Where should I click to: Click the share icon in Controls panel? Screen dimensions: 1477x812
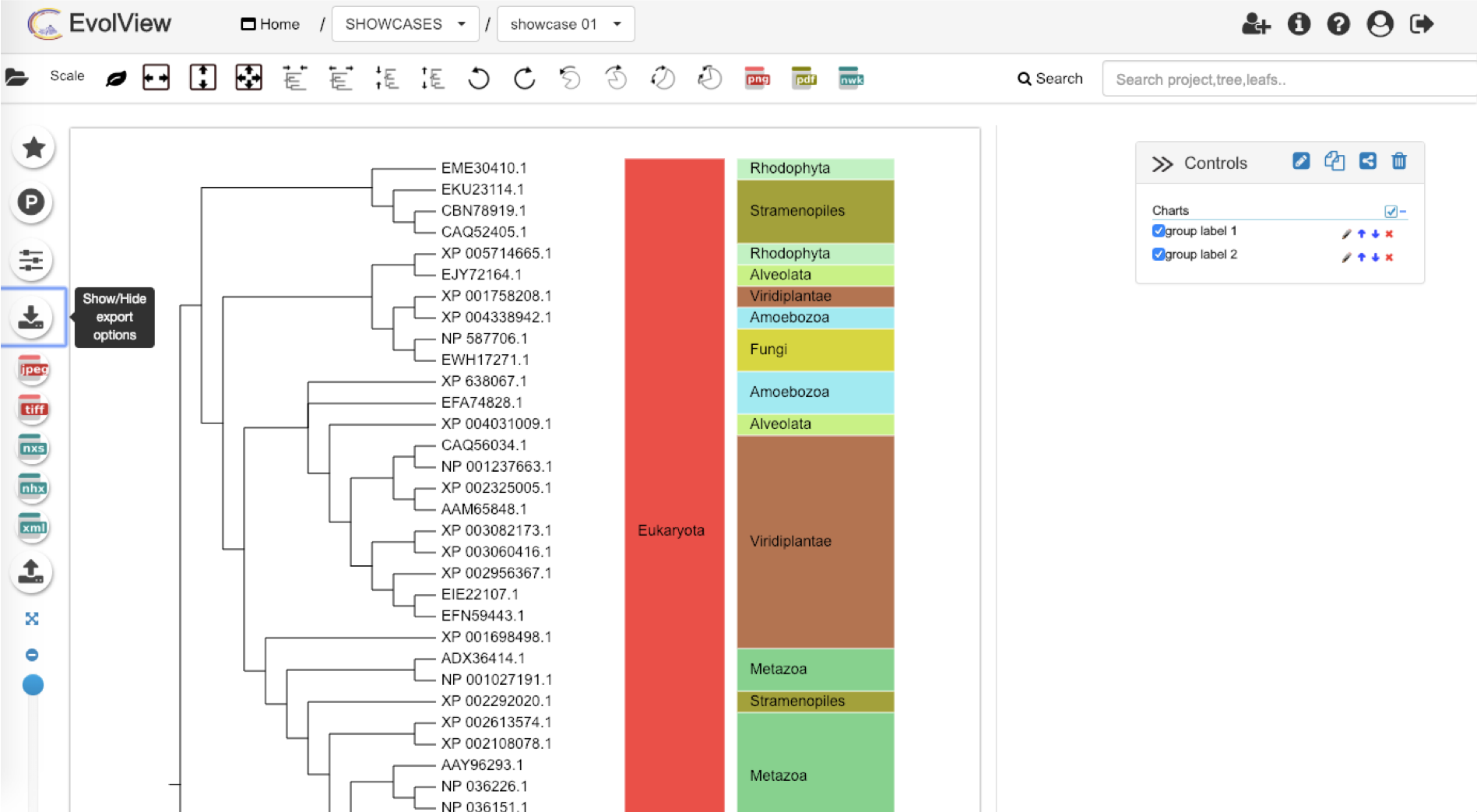click(x=1367, y=161)
